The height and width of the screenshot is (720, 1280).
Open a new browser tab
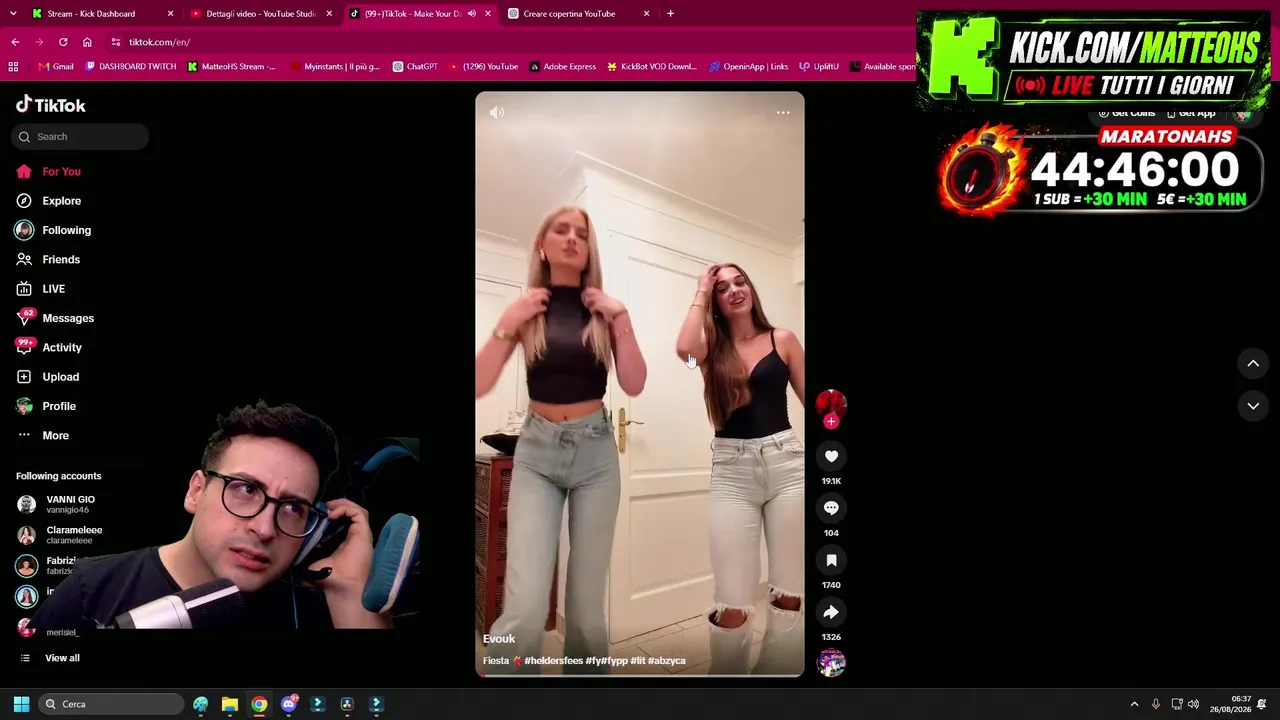coord(670,14)
